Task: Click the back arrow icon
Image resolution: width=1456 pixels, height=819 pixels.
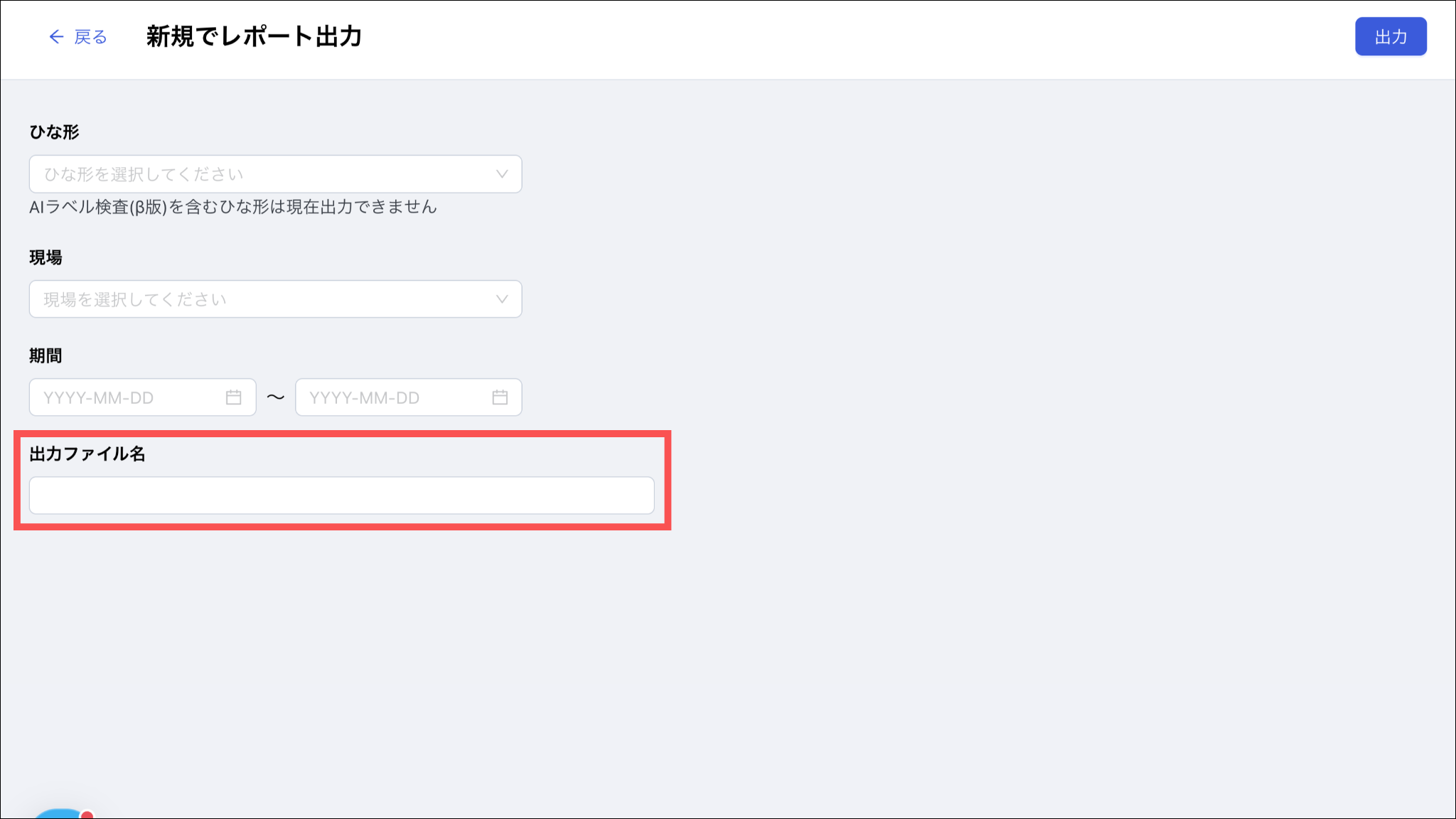Action: click(x=56, y=37)
